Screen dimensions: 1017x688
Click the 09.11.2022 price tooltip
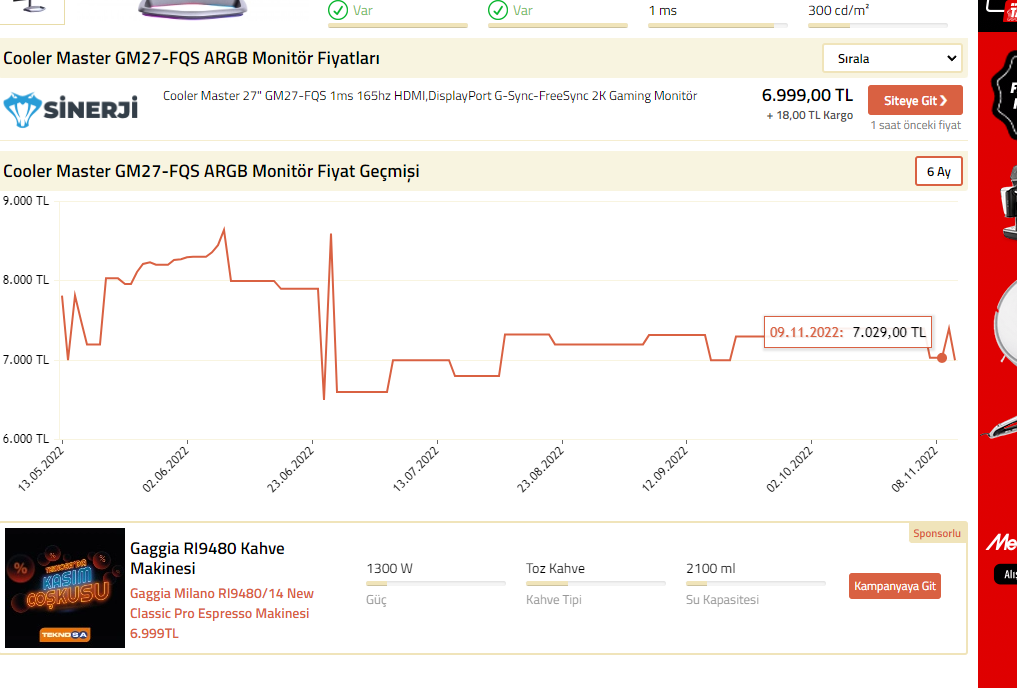click(848, 332)
